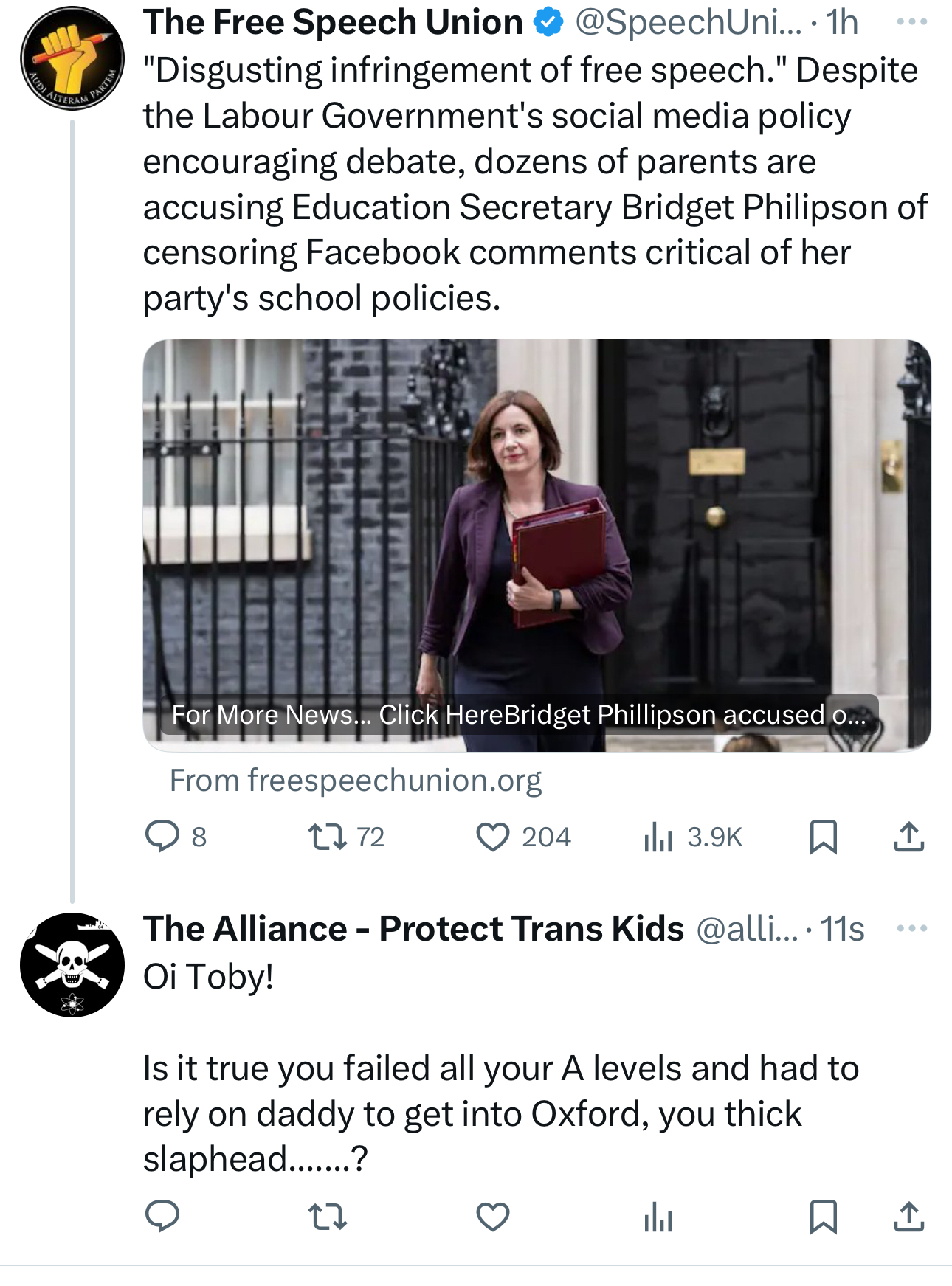952x1286 pixels.
Task: Click the skull avatar of The Alliance
Action: [x=72, y=964]
